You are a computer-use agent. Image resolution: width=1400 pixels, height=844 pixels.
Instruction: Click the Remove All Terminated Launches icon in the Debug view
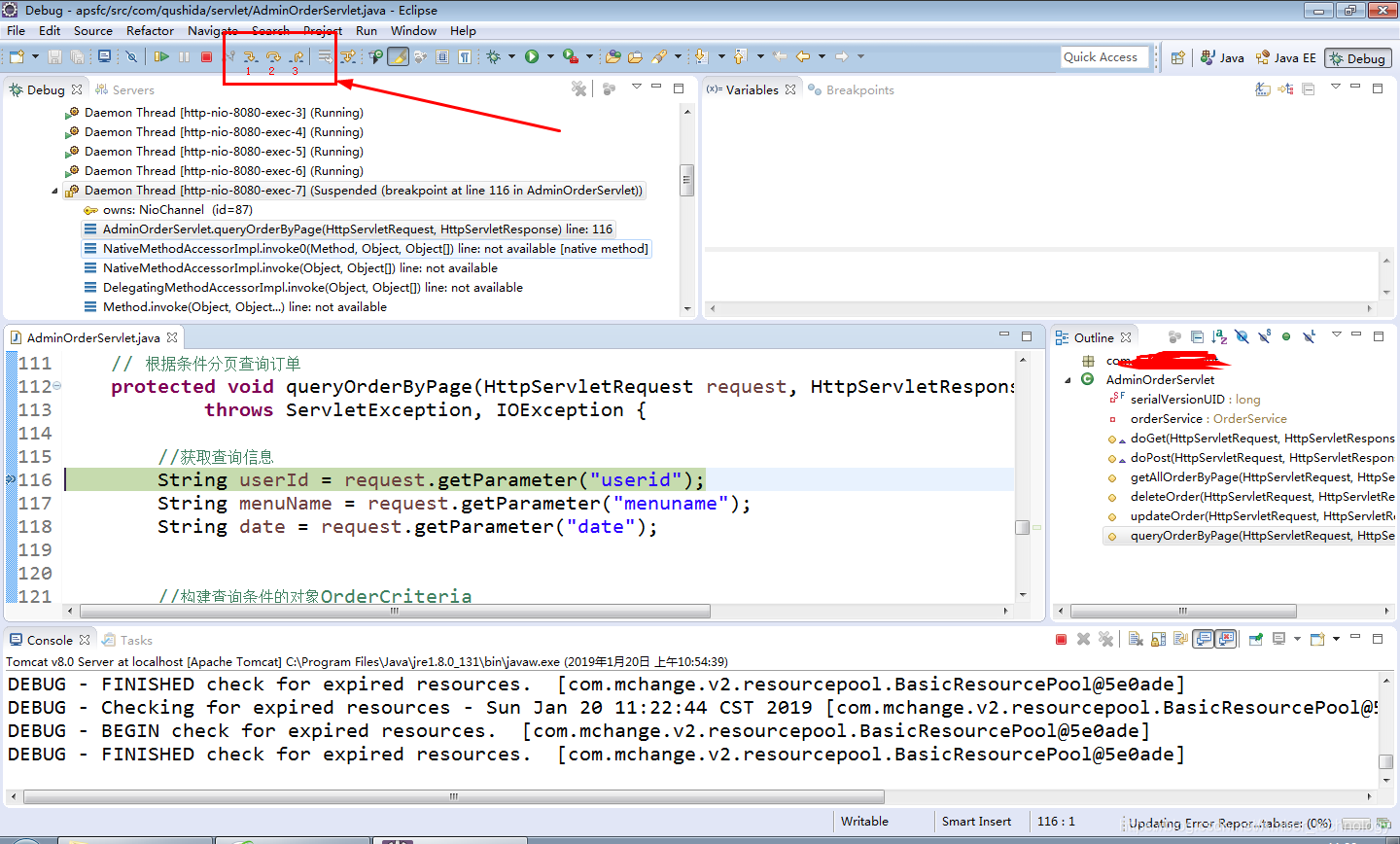[x=579, y=88]
